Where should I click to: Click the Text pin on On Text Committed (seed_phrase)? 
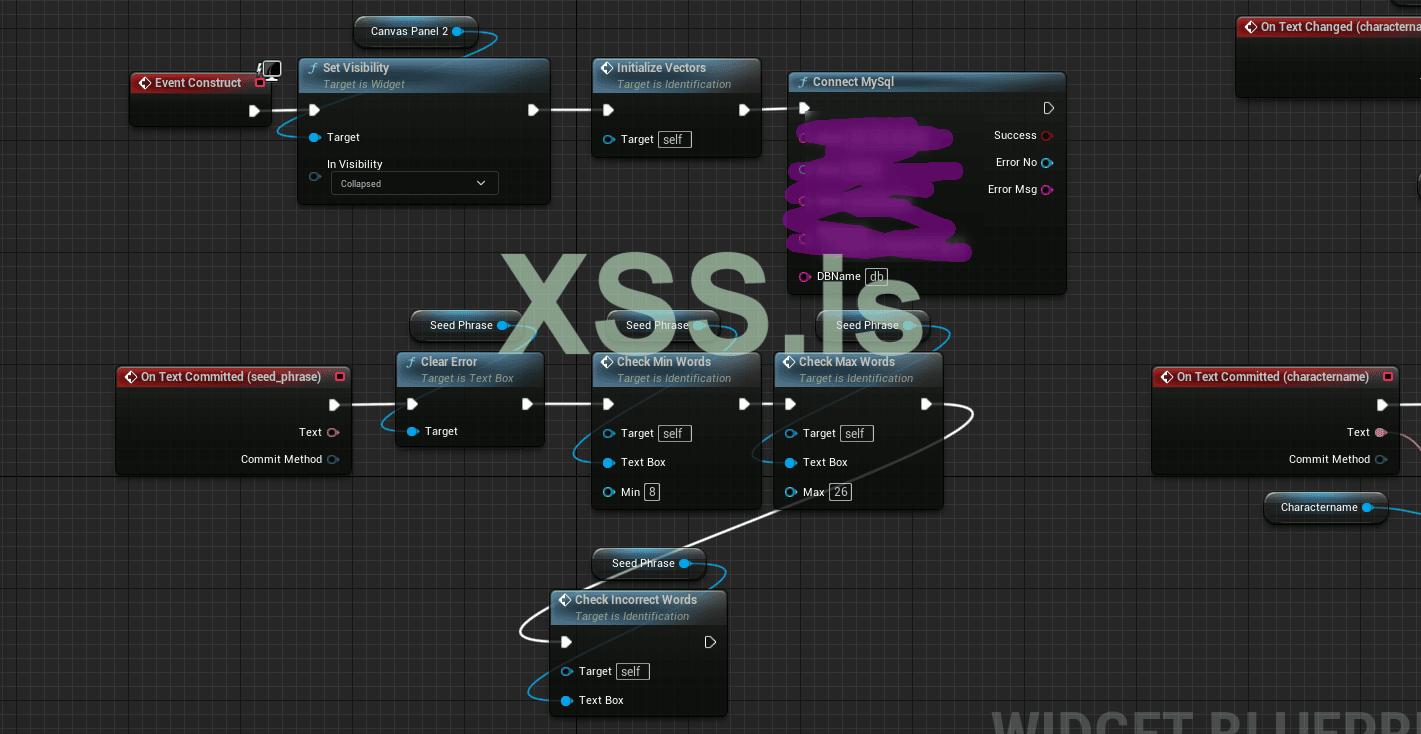(x=333, y=432)
